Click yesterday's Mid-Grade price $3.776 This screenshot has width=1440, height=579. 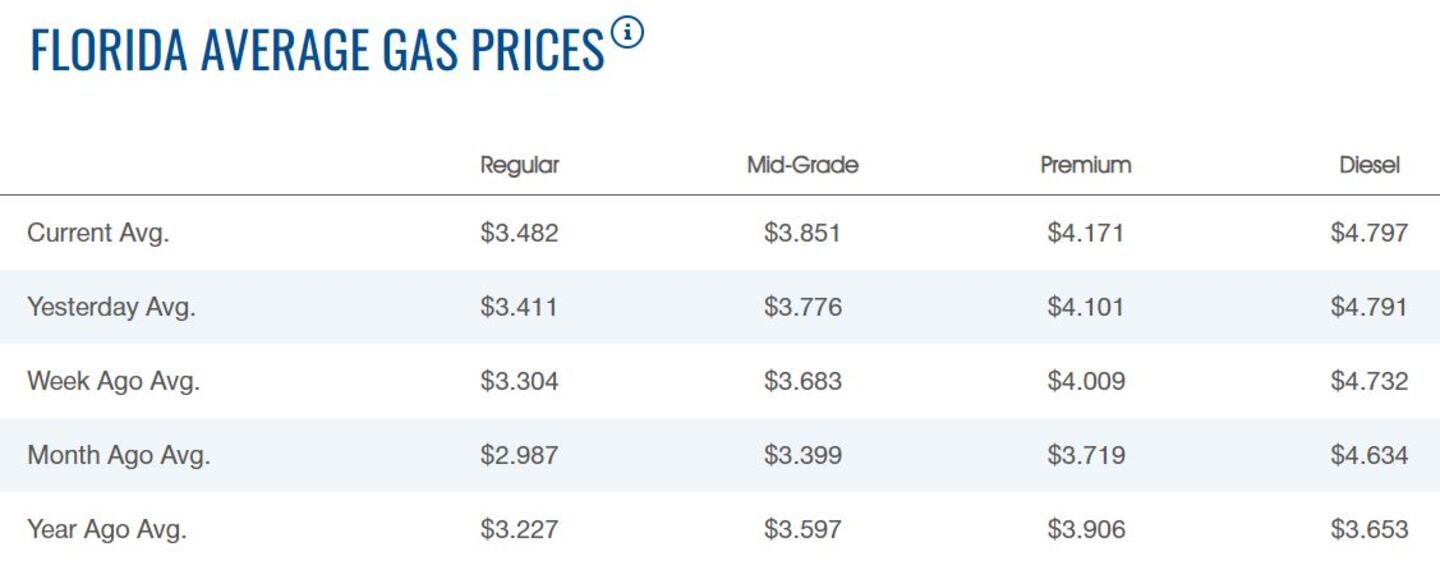point(802,307)
